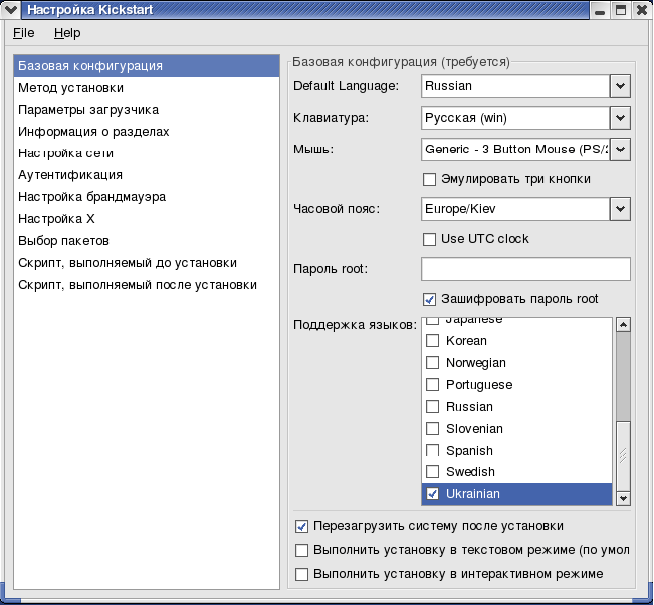Open Параметры загрузчика section
The image size is (654, 605).
[x=146, y=110]
